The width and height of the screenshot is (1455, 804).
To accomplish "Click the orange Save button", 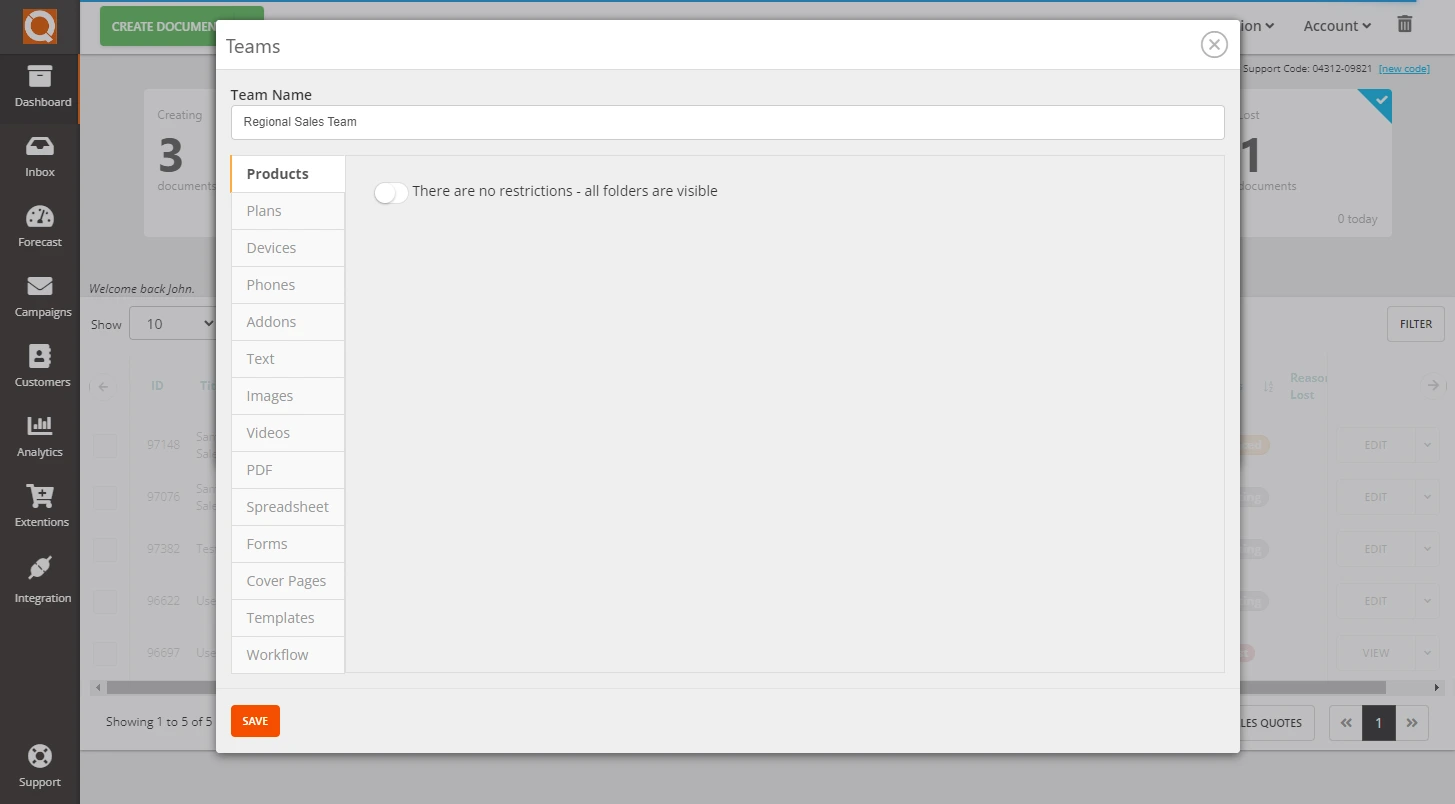I will (x=255, y=721).
